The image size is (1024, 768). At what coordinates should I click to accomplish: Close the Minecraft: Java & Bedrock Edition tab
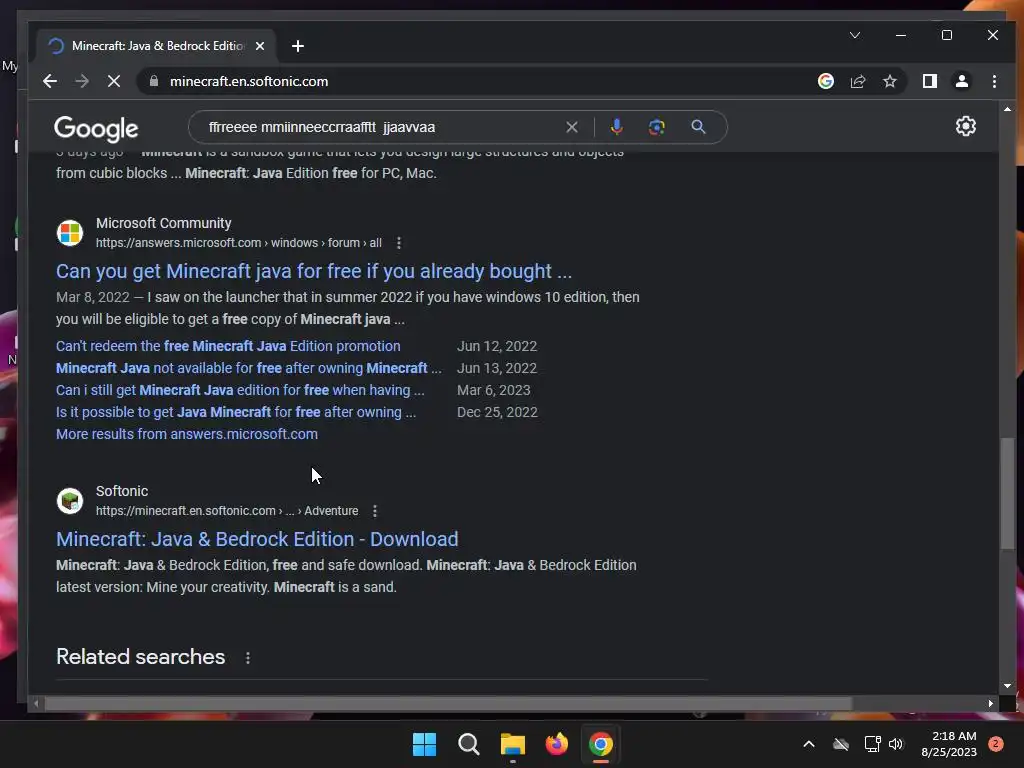260,46
